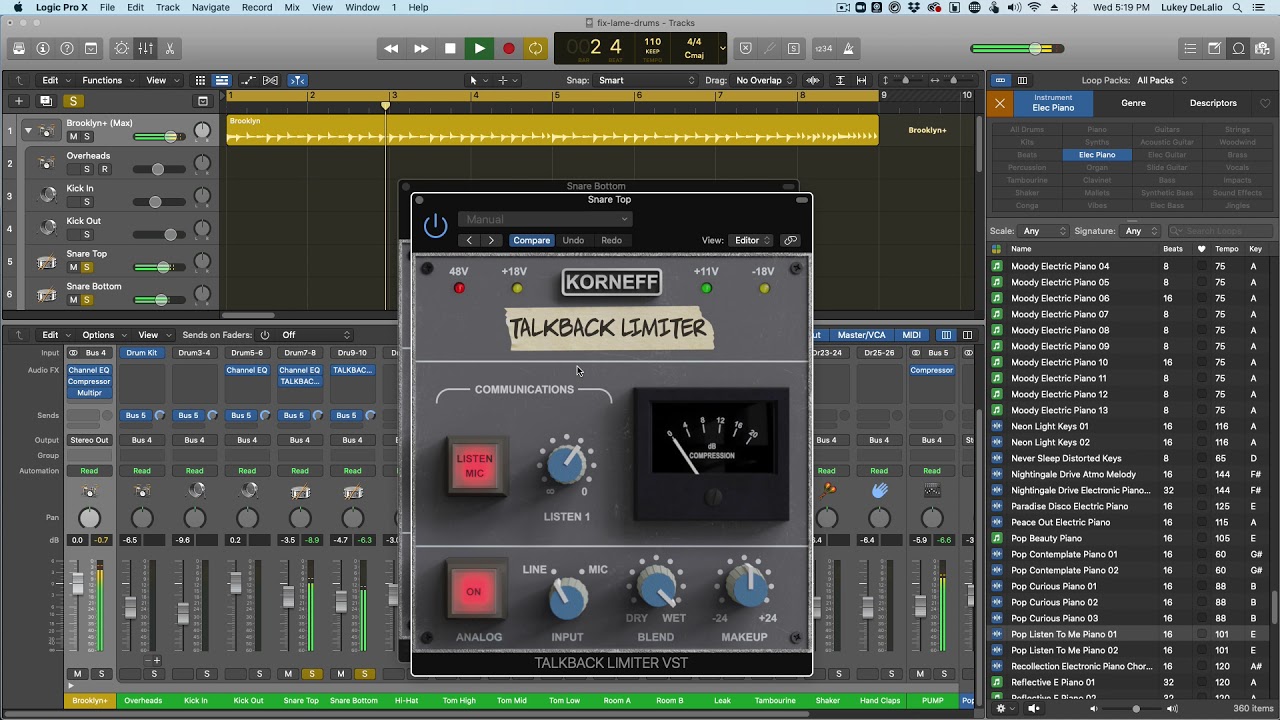The width and height of the screenshot is (1280, 720).
Task: Open the Editors scissors icon
Action: [170, 48]
